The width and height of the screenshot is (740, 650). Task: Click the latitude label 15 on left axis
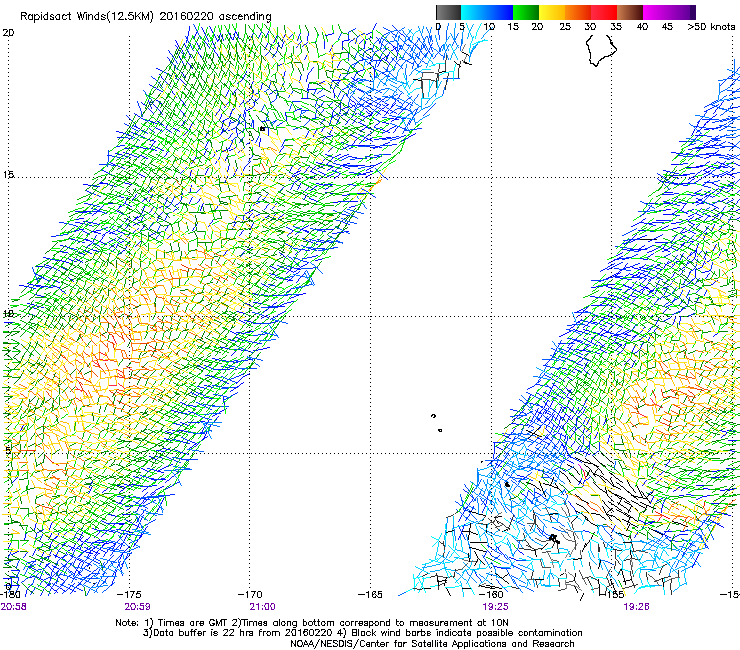(x=8, y=174)
